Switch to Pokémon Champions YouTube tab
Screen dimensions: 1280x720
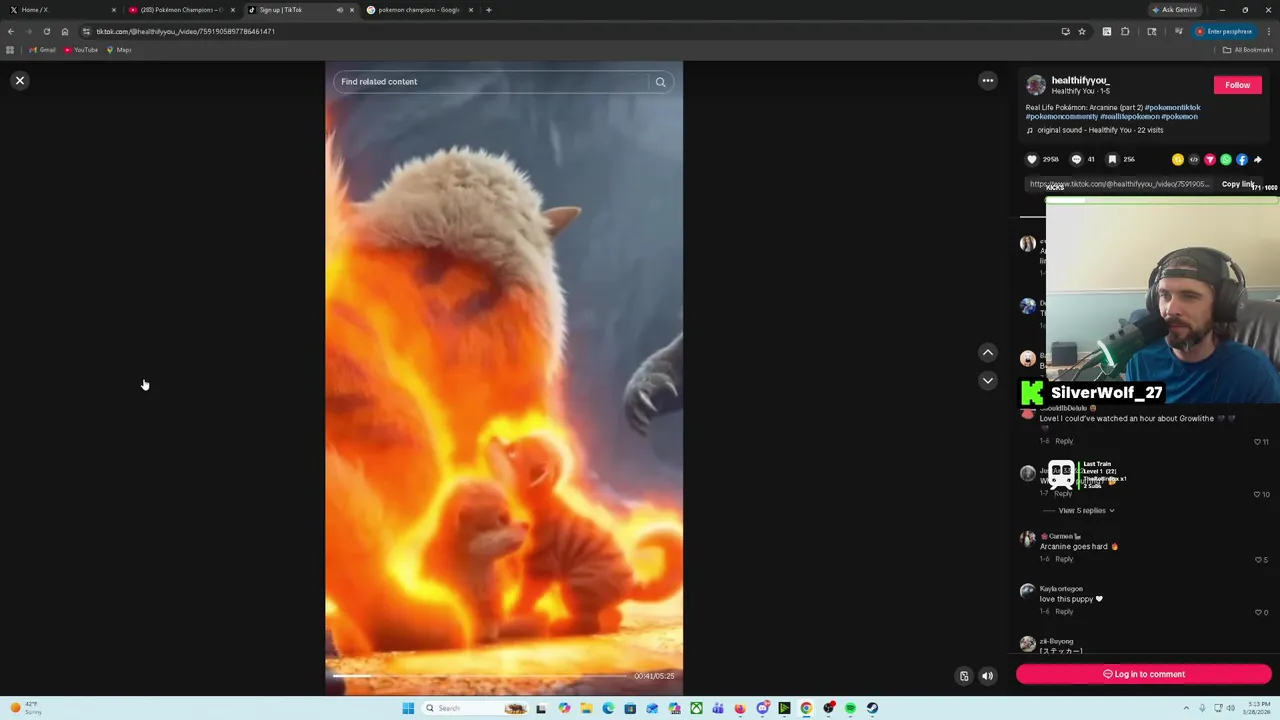tap(180, 10)
